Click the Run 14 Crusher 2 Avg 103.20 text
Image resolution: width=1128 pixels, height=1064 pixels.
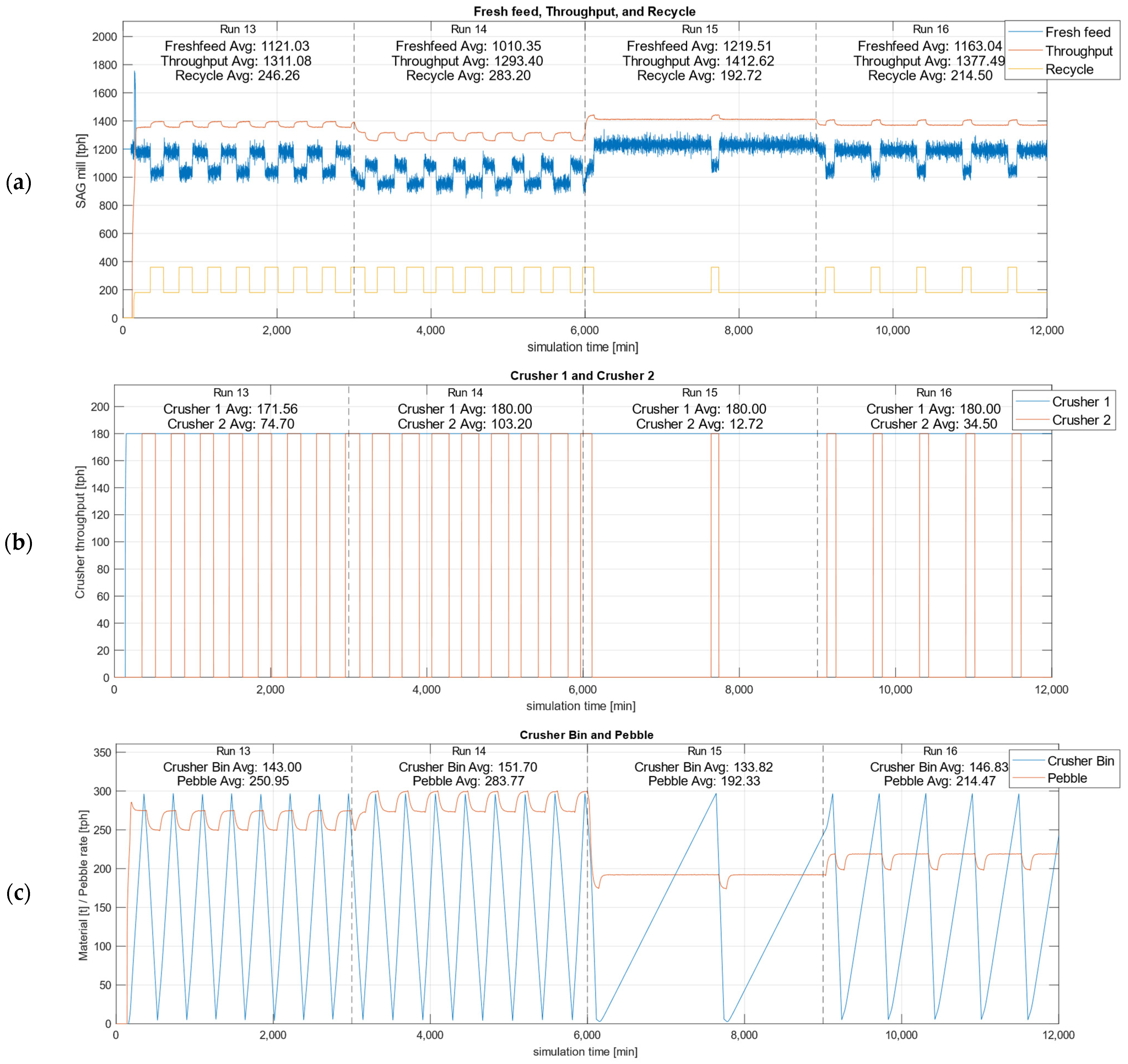465,423
